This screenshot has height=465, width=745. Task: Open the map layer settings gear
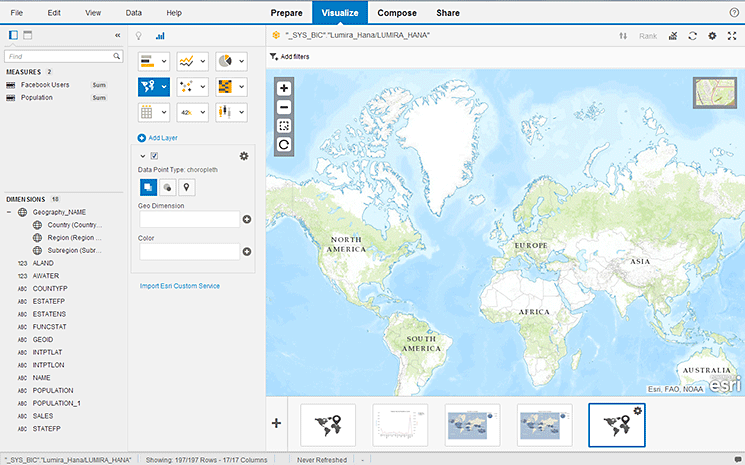pos(243,156)
